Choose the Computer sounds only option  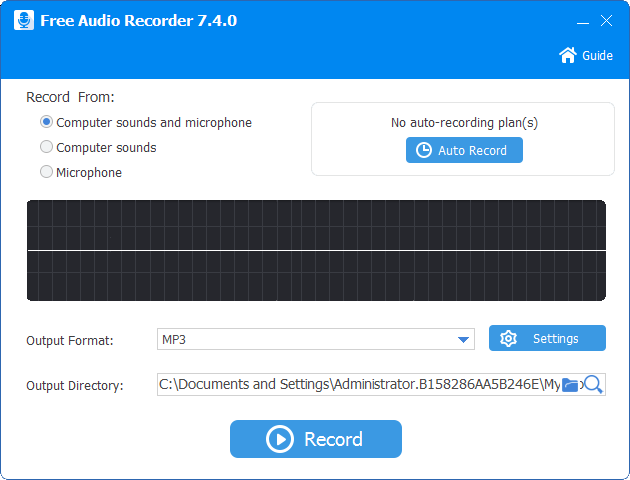(46, 147)
